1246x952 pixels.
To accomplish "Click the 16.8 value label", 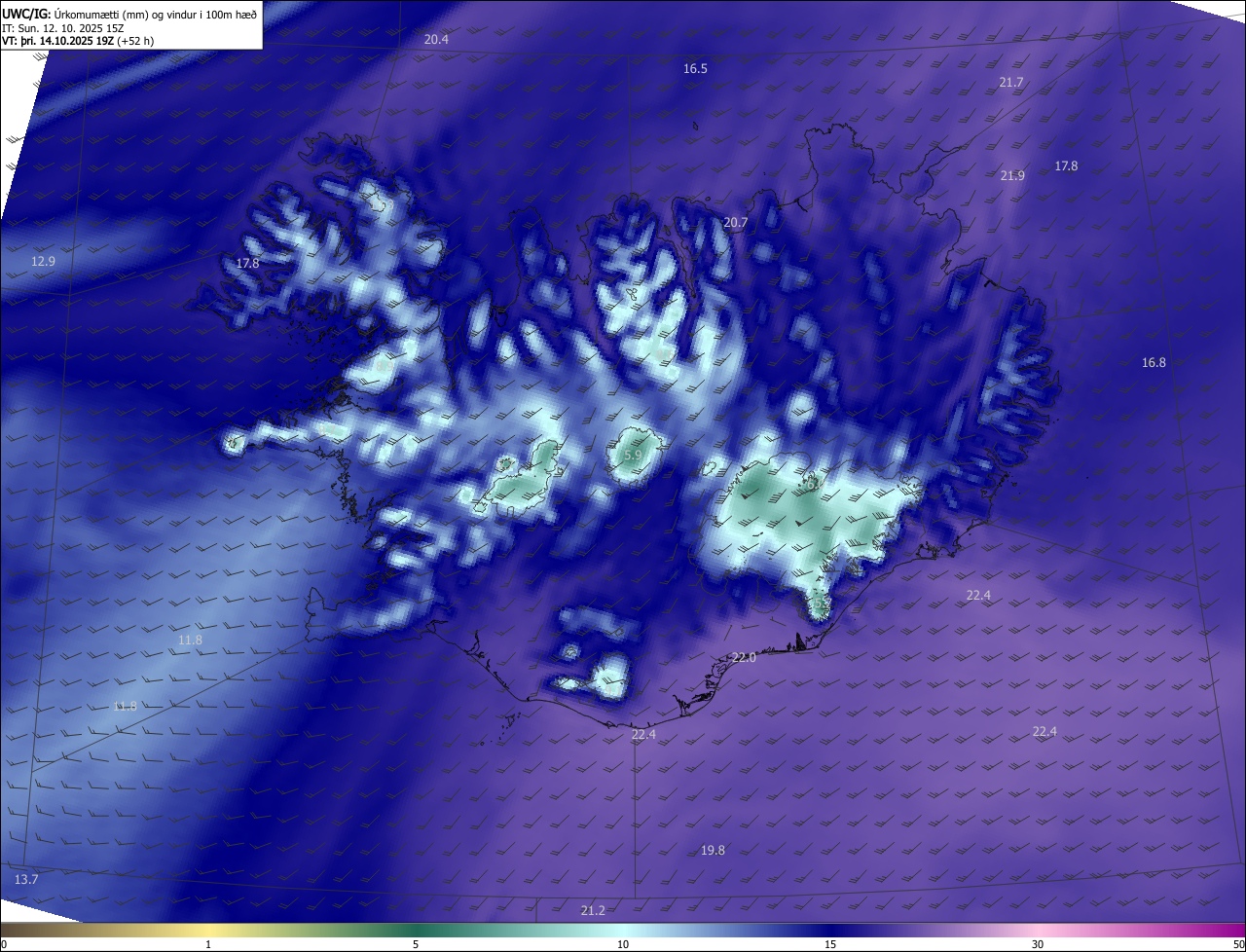I will point(1154,363).
